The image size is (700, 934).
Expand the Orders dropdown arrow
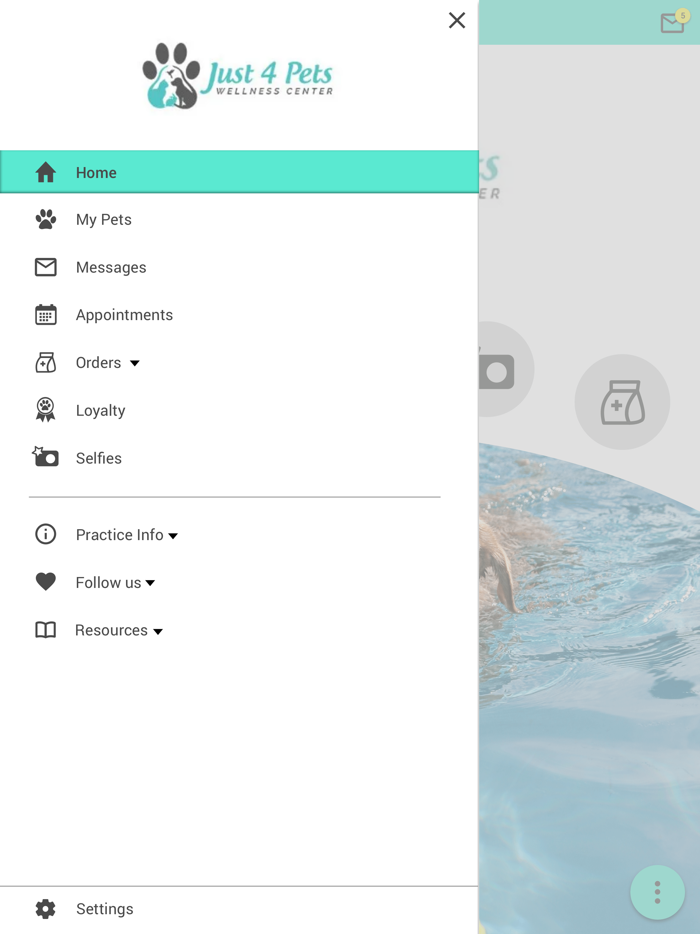(135, 363)
